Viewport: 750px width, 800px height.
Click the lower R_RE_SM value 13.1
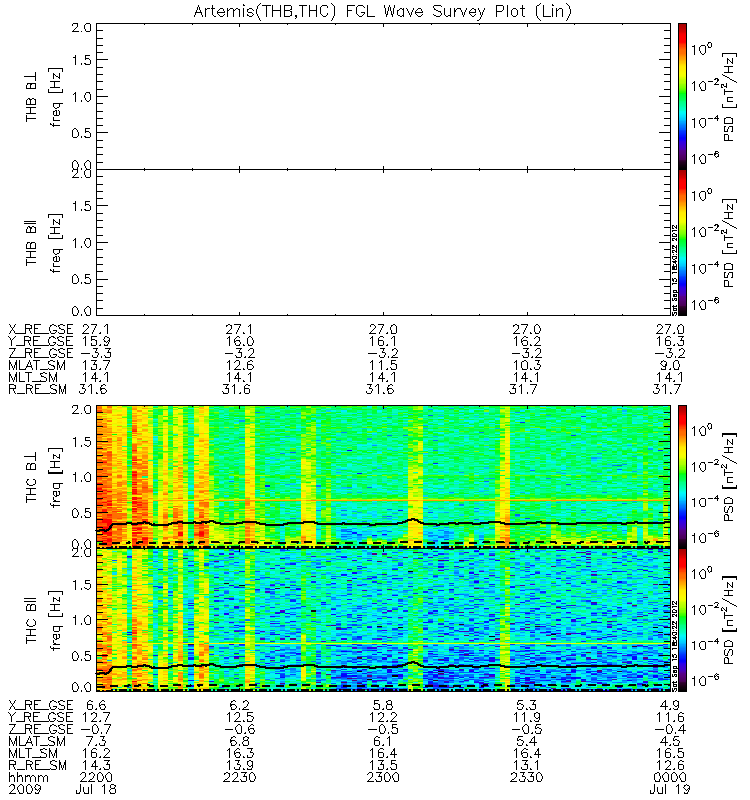coord(527,765)
